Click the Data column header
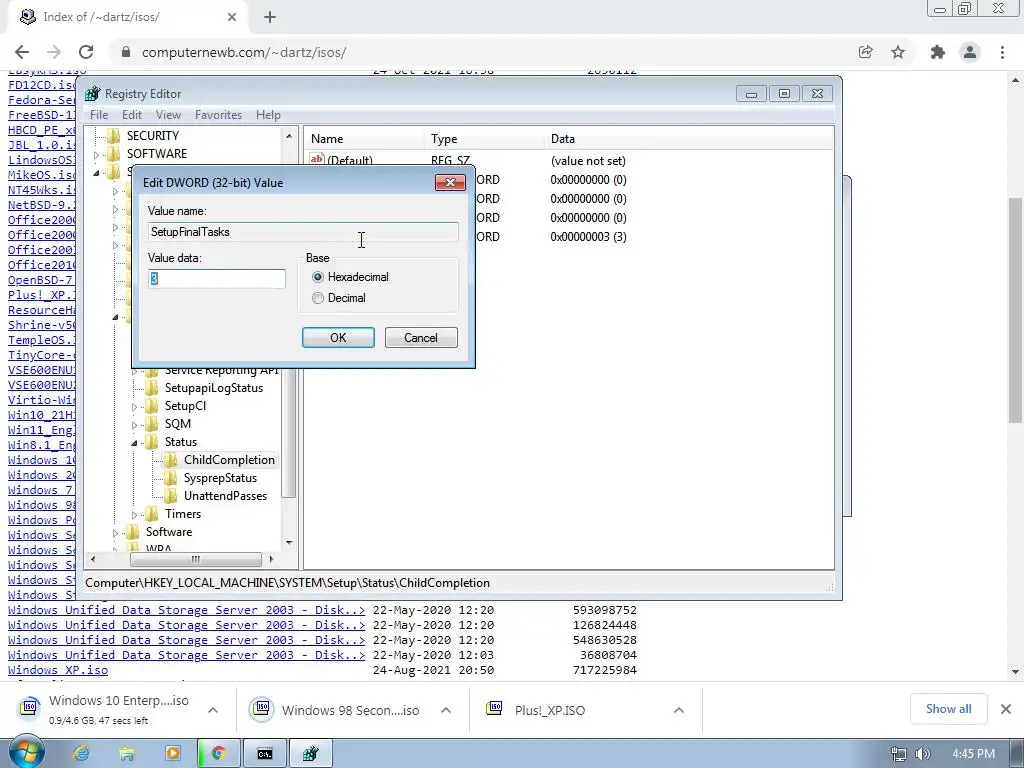Viewport: 1024px width, 768px height. click(x=688, y=138)
